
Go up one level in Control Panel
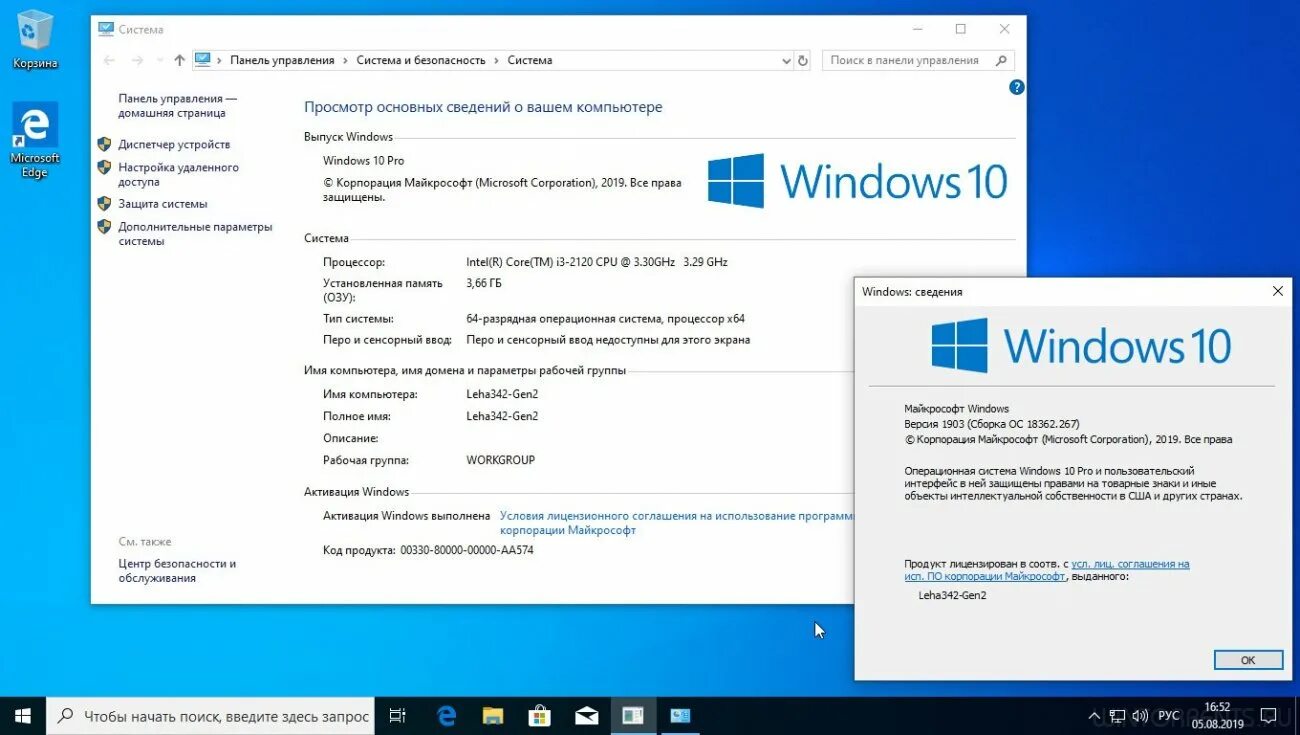pos(179,60)
